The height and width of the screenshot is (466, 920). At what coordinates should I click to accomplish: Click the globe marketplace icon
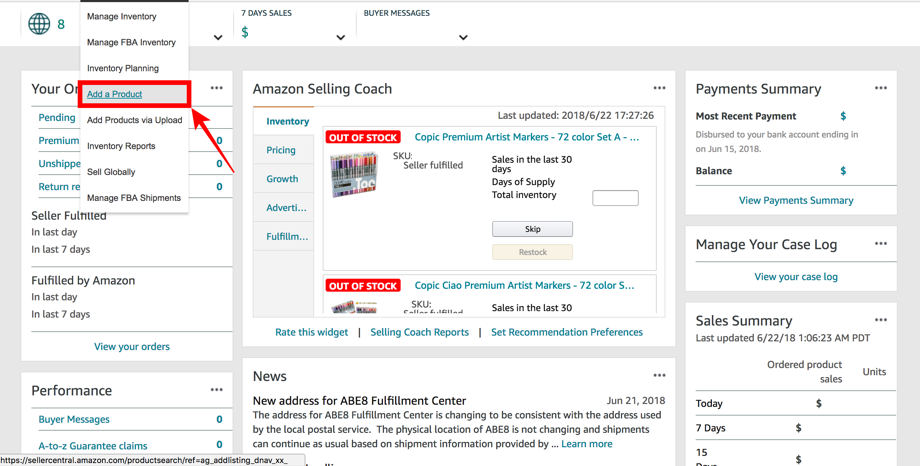39,24
